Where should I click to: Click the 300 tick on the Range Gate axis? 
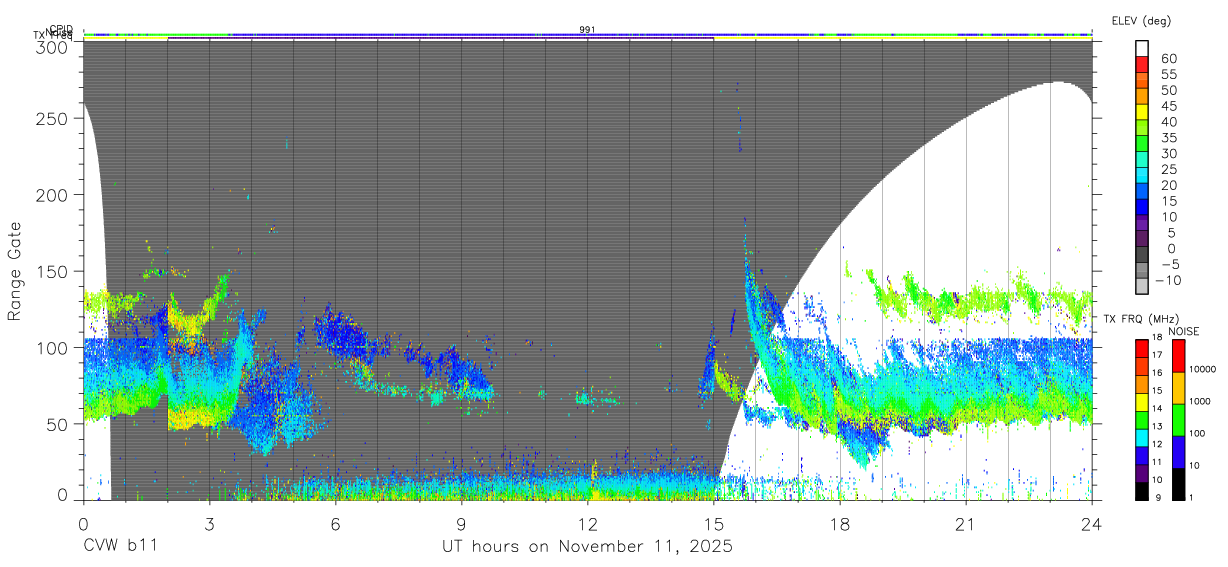[x=51, y=46]
